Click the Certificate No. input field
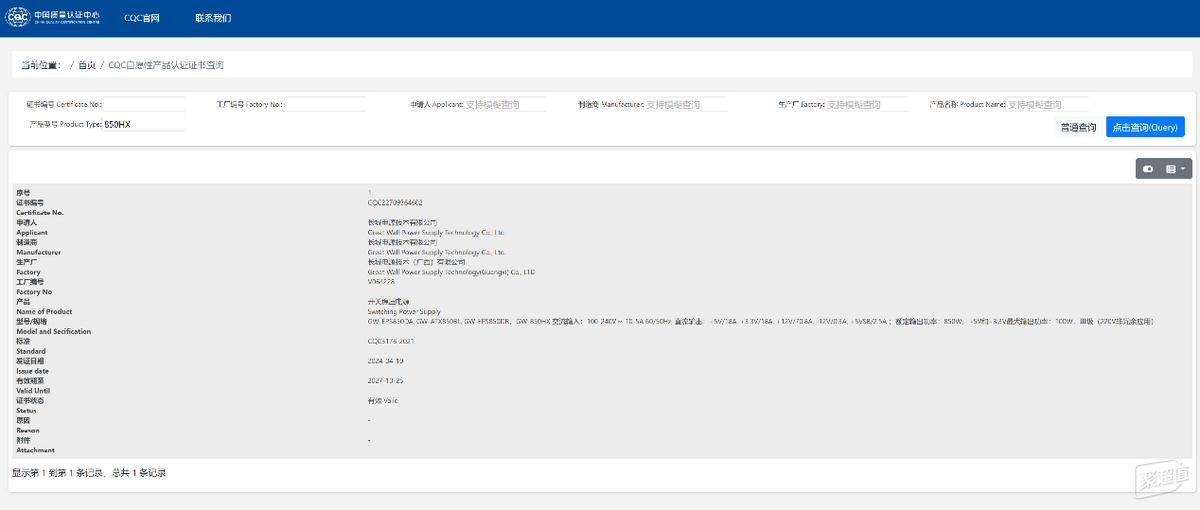Image resolution: width=1200 pixels, height=510 pixels. [x=144, y=104]
